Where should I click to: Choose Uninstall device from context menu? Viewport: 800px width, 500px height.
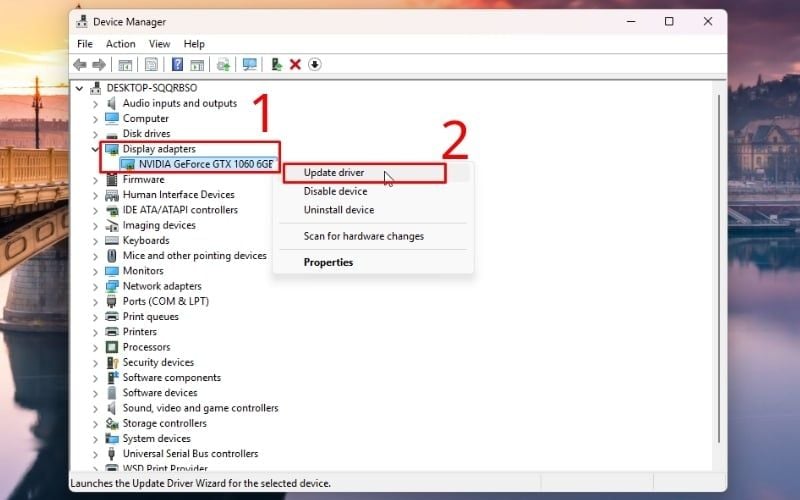click(373, 210)
